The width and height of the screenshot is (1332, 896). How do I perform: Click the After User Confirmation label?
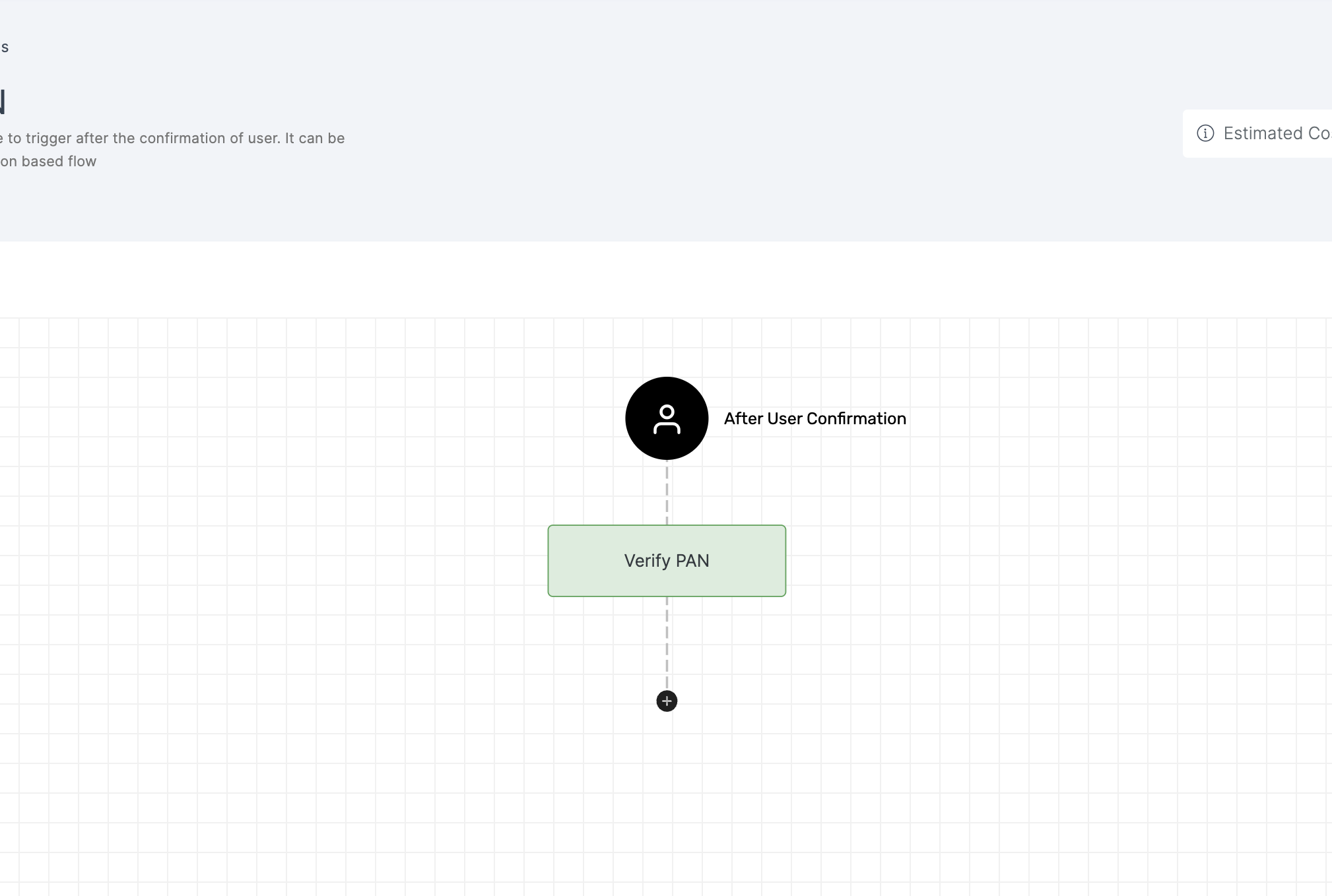tap(815, 418)
